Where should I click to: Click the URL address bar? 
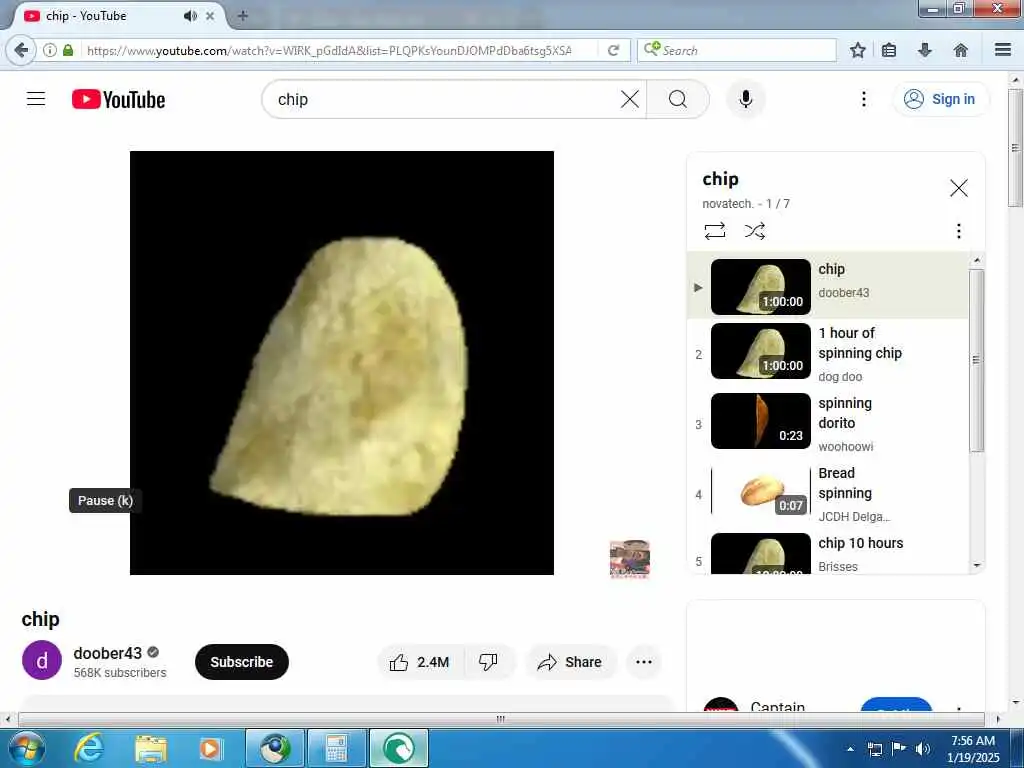(328, 50)
